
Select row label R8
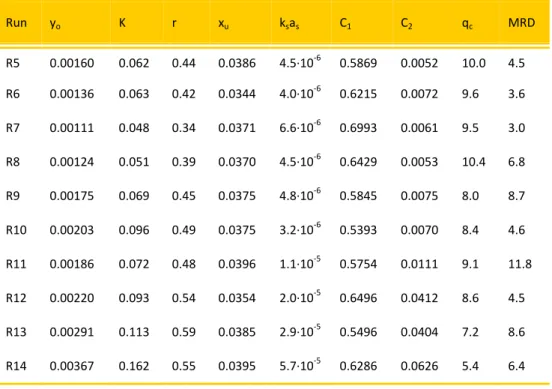click(x=13, y=162)
